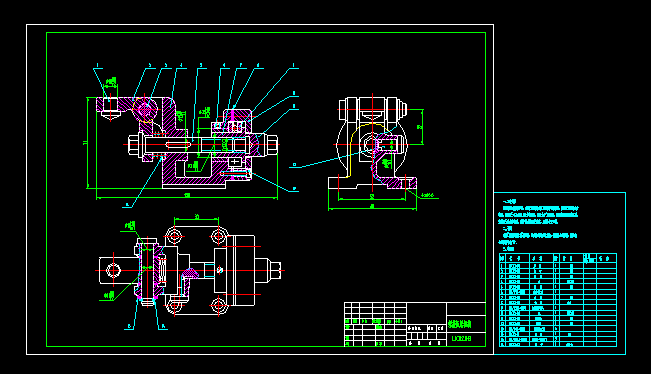
Task: Click the cyan parts list table
Action: [x=558, y=300]
